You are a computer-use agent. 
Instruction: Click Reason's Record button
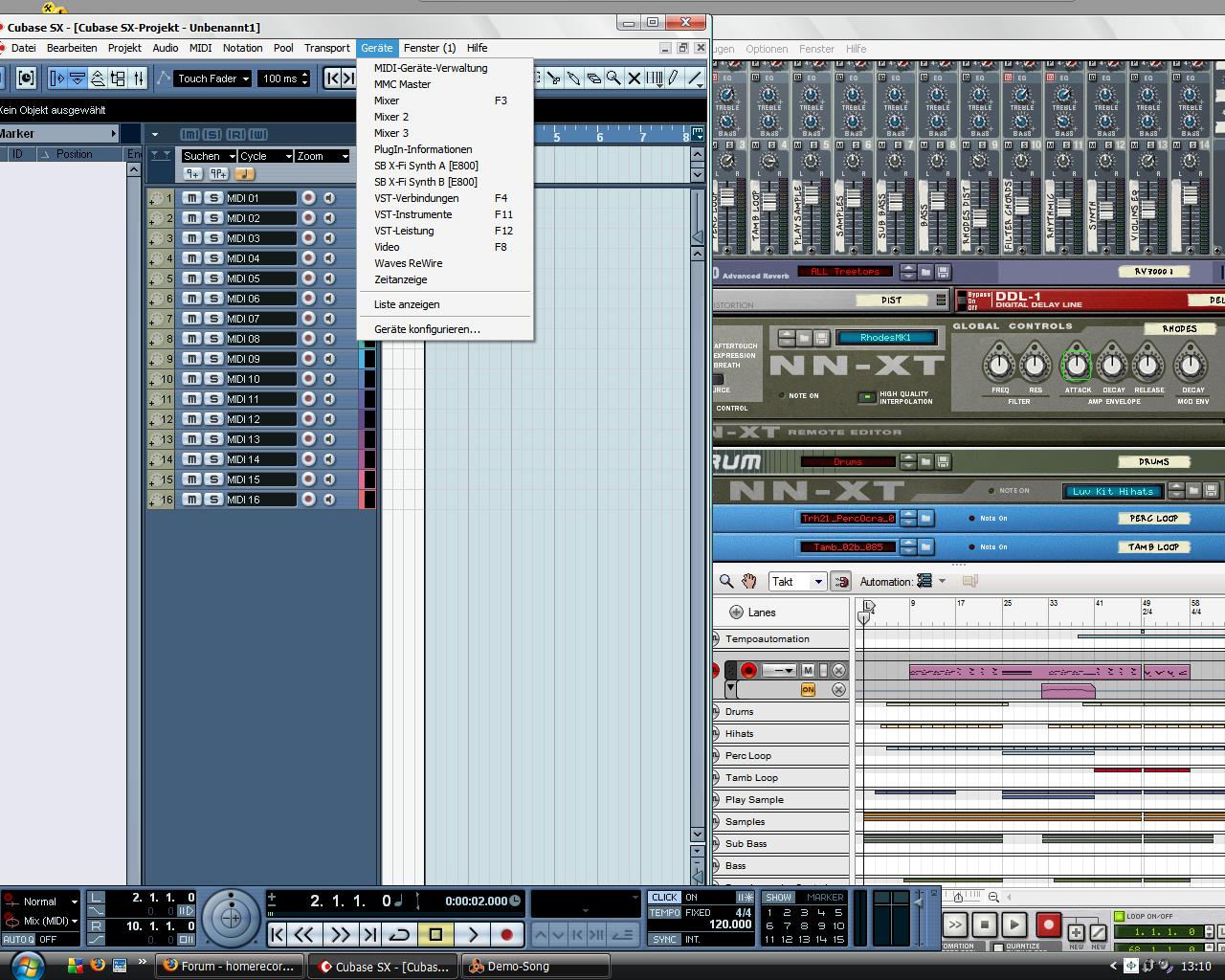point(1048,924)
